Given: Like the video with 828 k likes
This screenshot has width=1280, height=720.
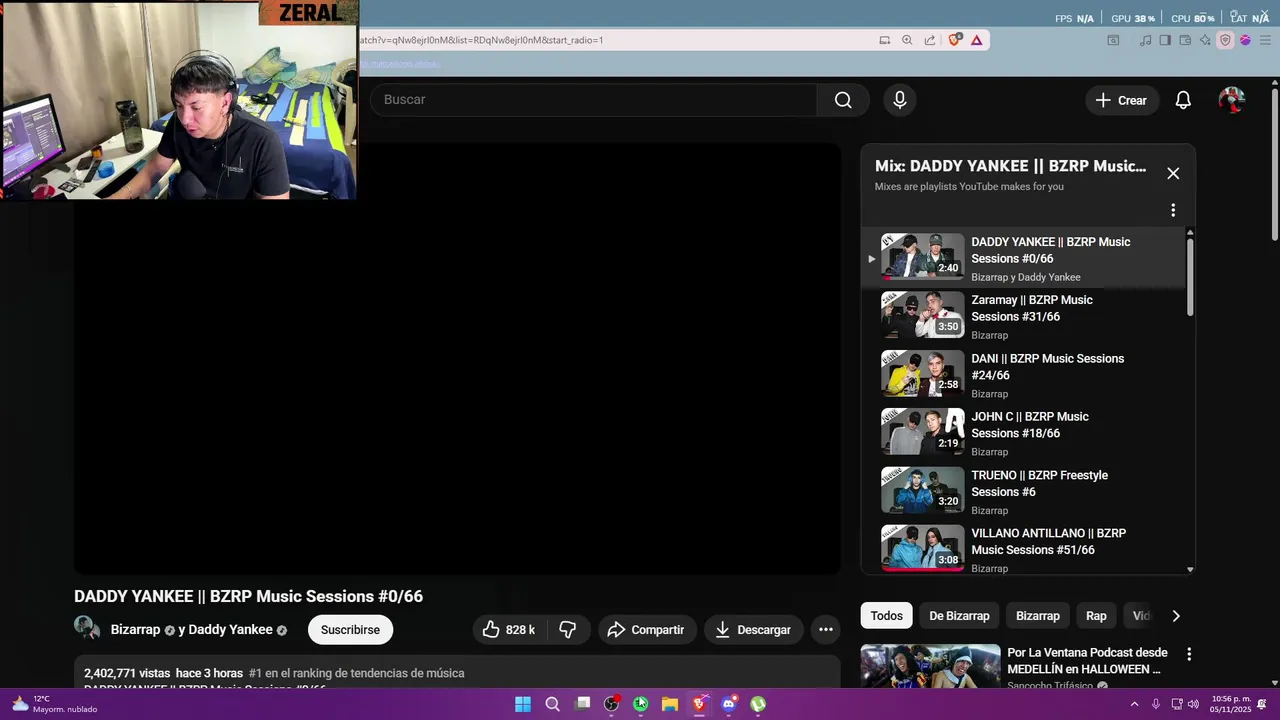Looking at the screenshot, I should click(x=509, y=630).
